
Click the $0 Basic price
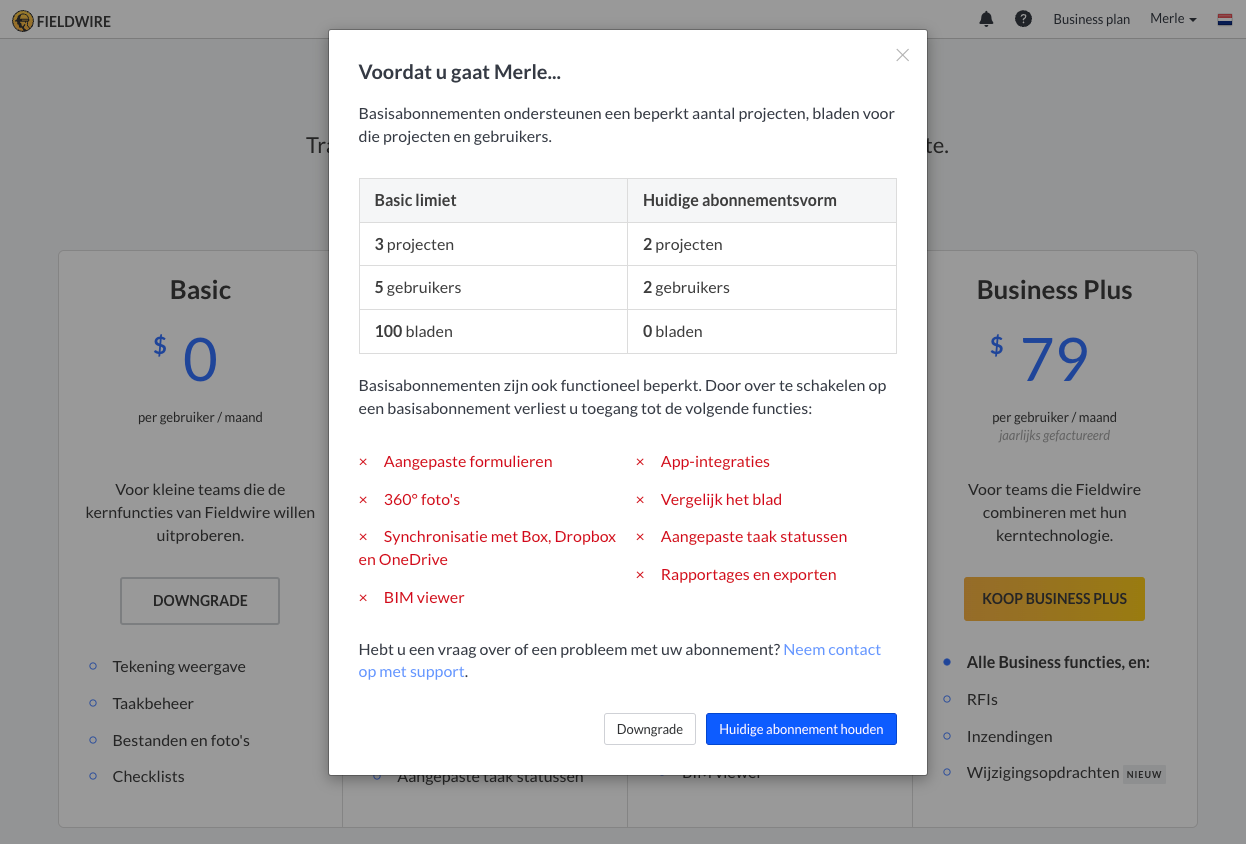click(x=186, y=360)
